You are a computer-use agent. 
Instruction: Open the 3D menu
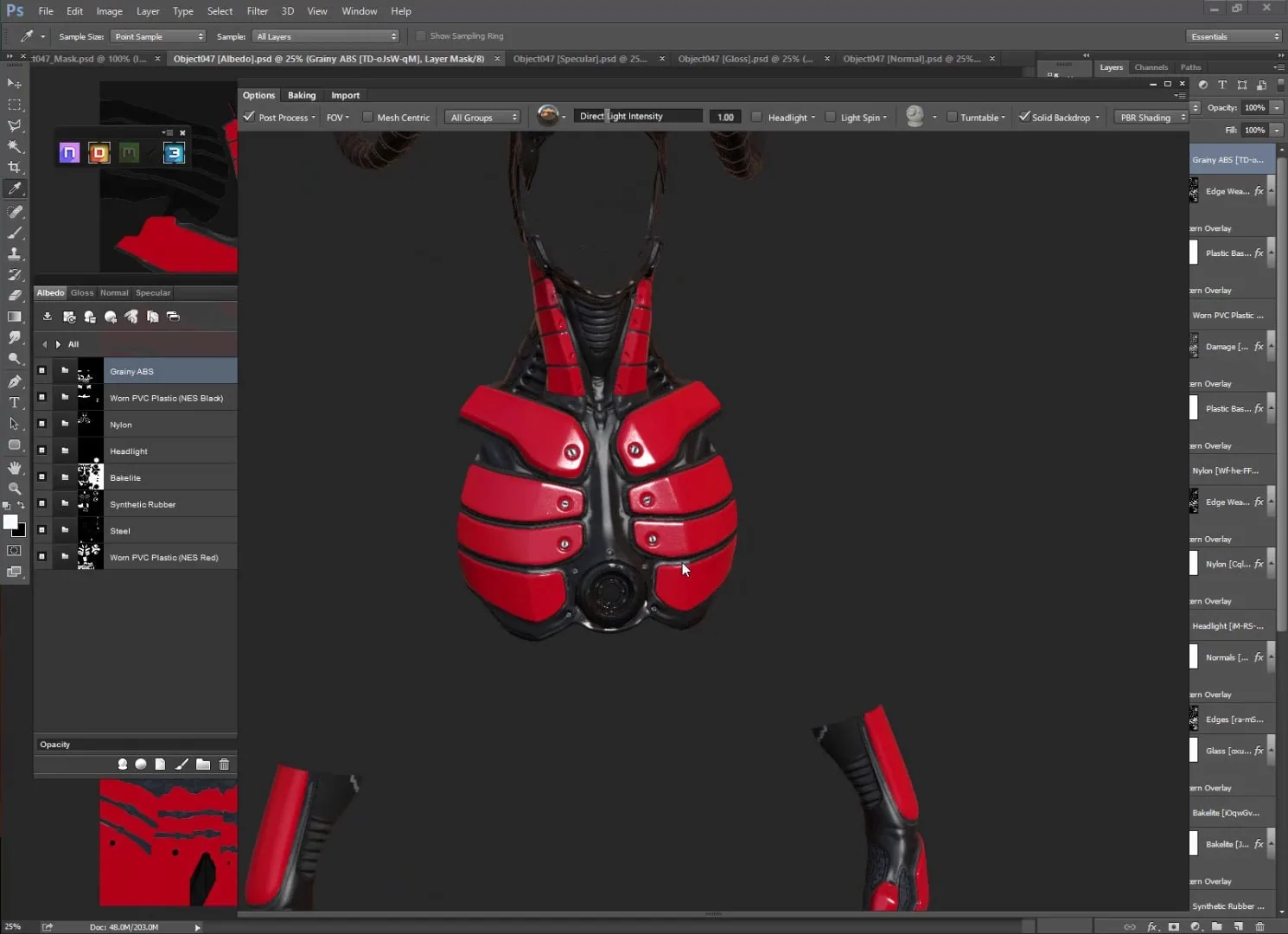(287, 11)
